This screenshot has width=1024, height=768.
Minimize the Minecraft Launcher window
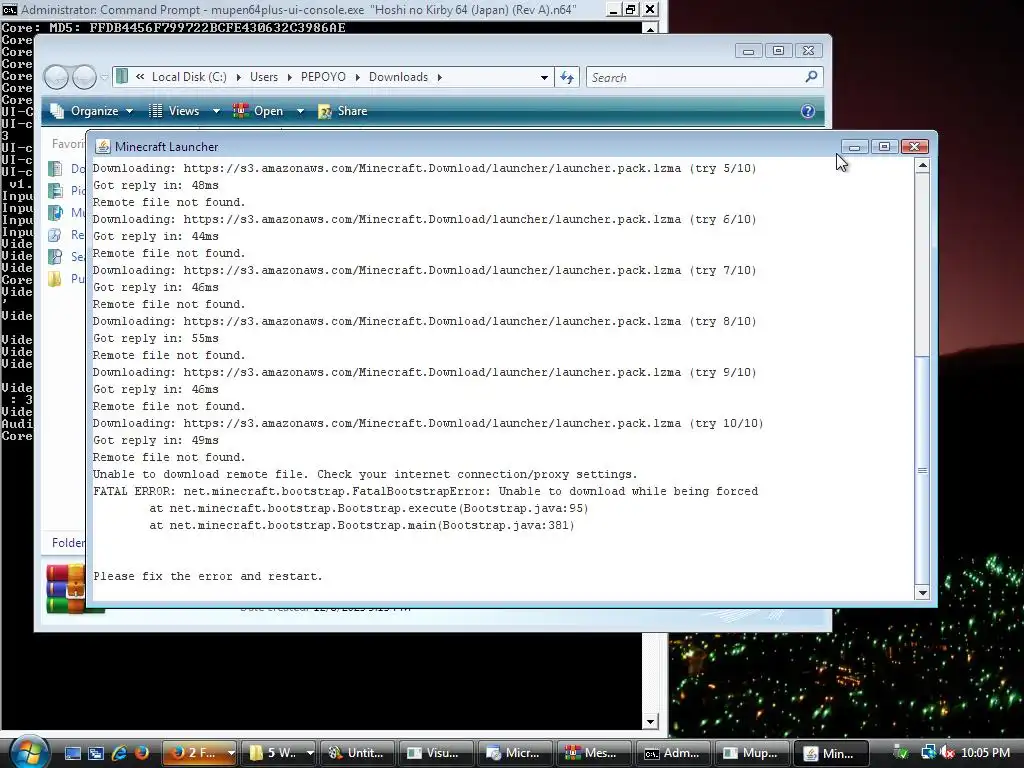pyautogui.click(x=854, y=147)
